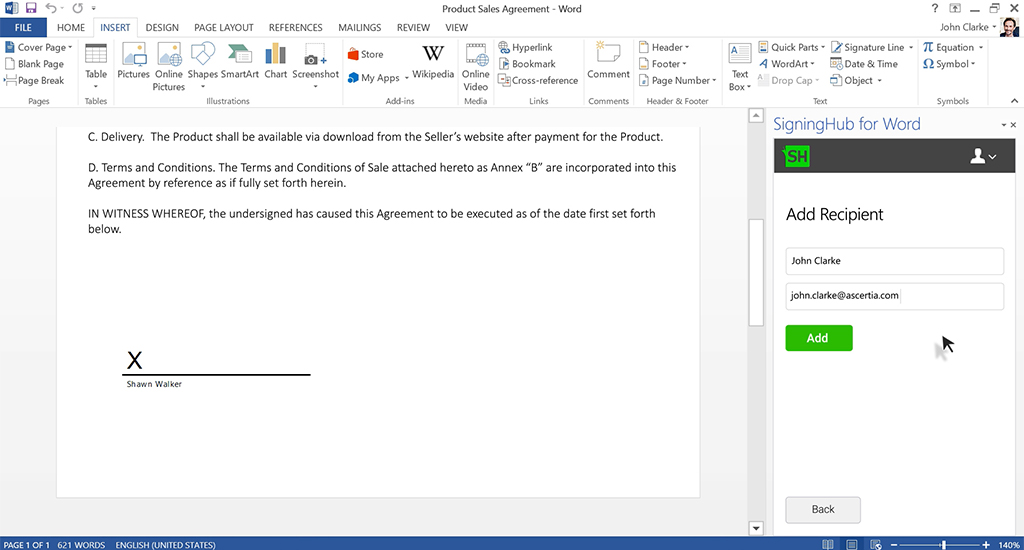Open SigningHub user account menu

pyautogui.click(x=984, y=156)
